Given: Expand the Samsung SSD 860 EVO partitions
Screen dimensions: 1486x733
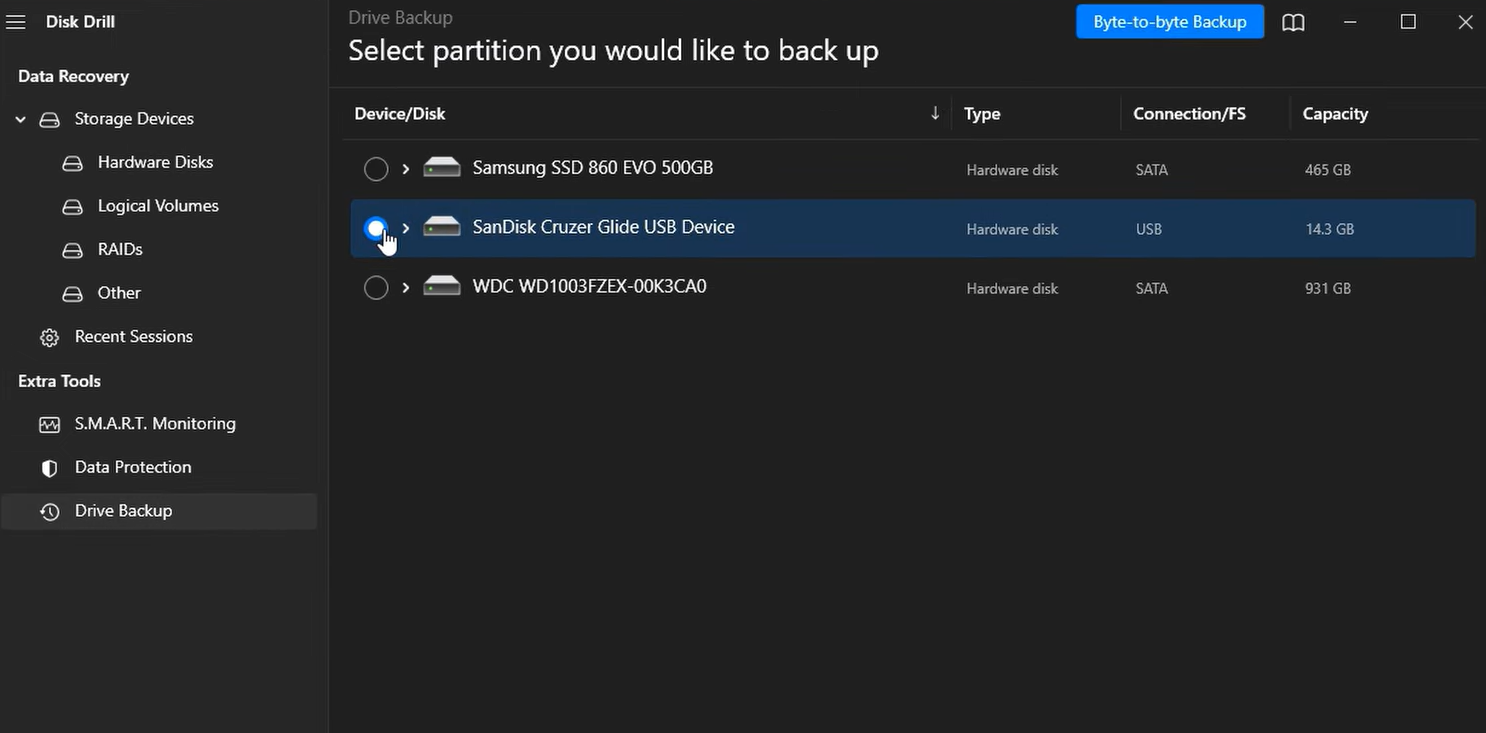Looking at the screenshot, I should pyautogui.click(x=405, y=169).
